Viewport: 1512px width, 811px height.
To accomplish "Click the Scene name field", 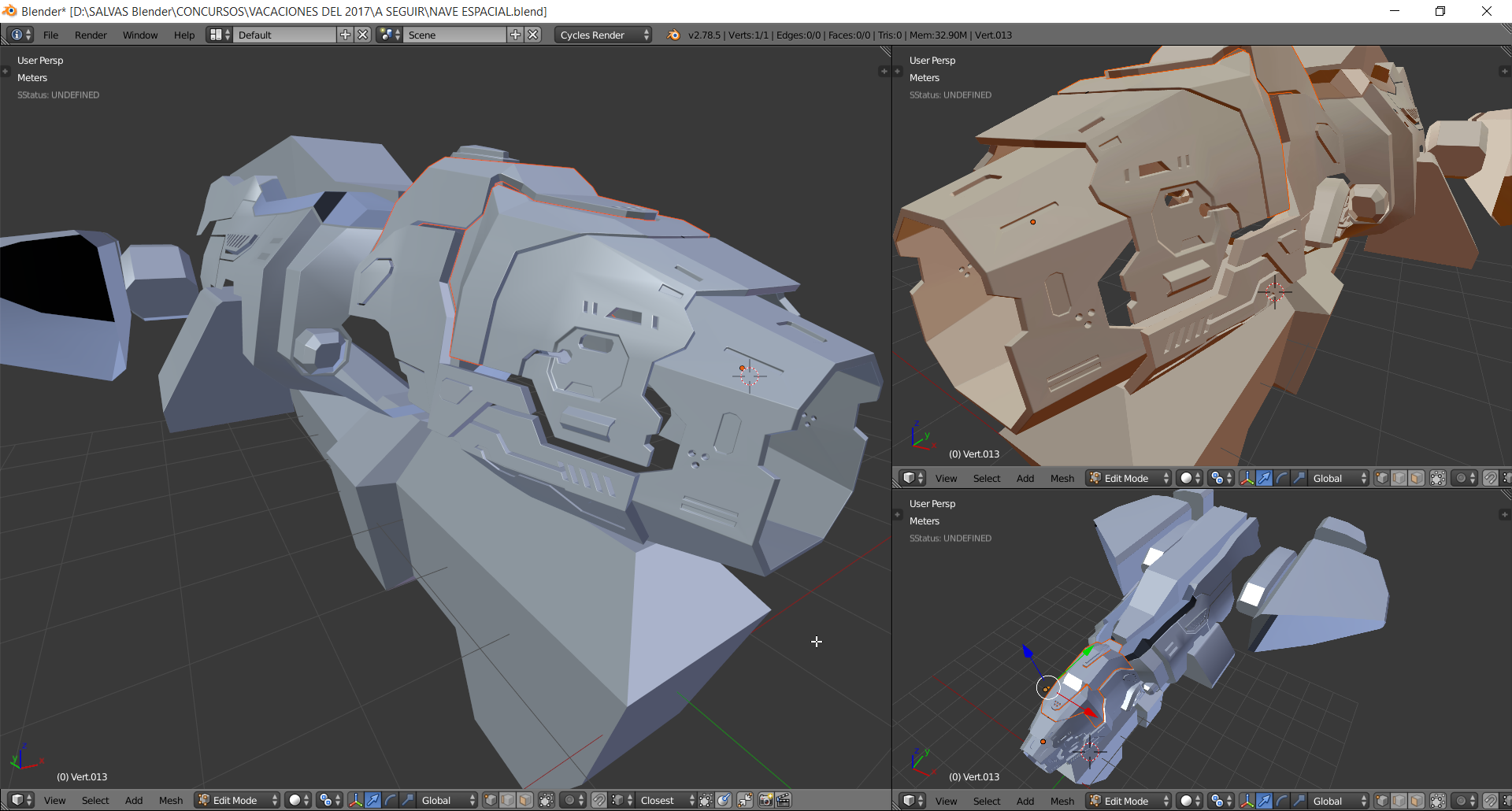I will coord(455,35).
